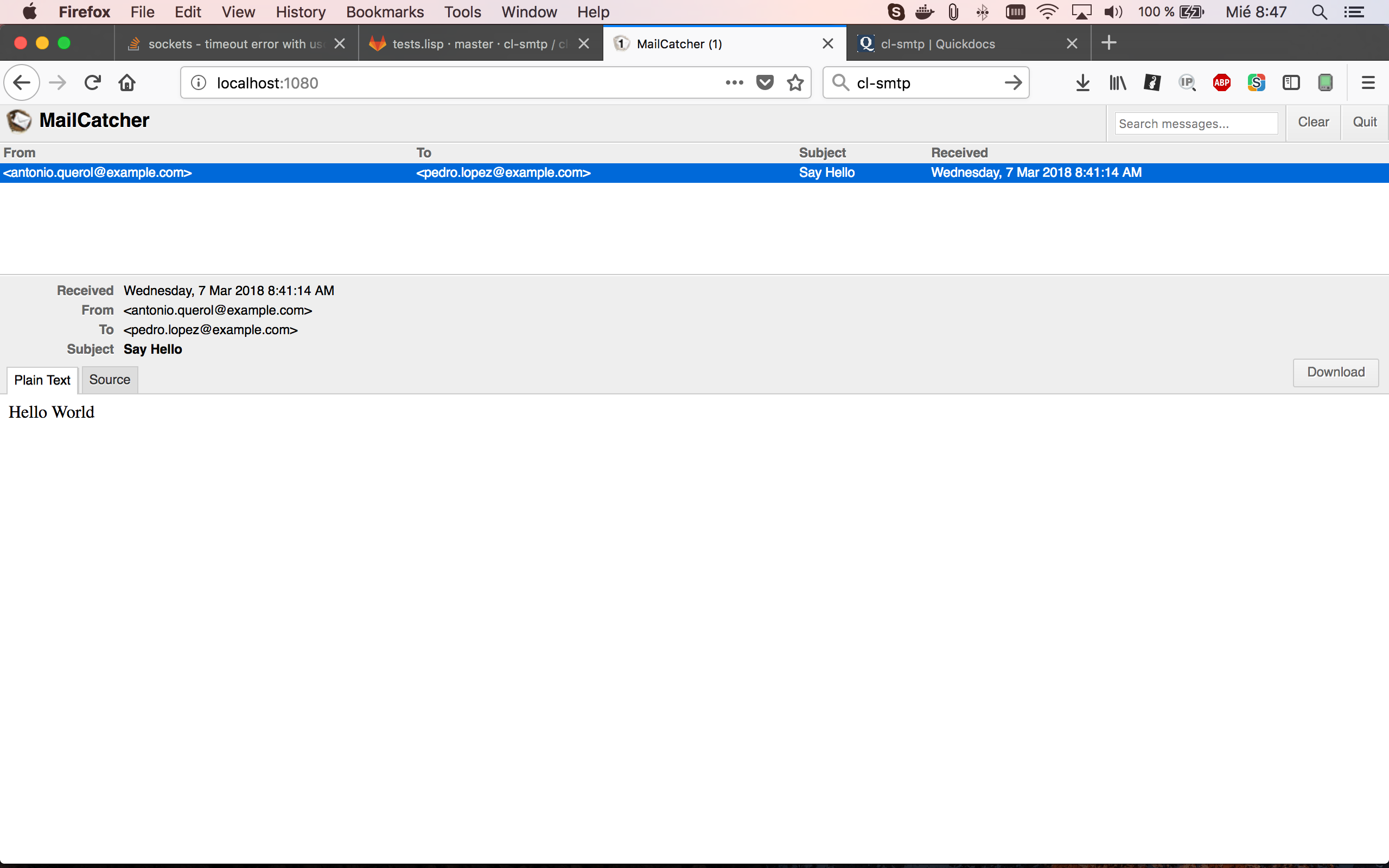
Task: Click the Firefox reload page icon
Action: 92,82
